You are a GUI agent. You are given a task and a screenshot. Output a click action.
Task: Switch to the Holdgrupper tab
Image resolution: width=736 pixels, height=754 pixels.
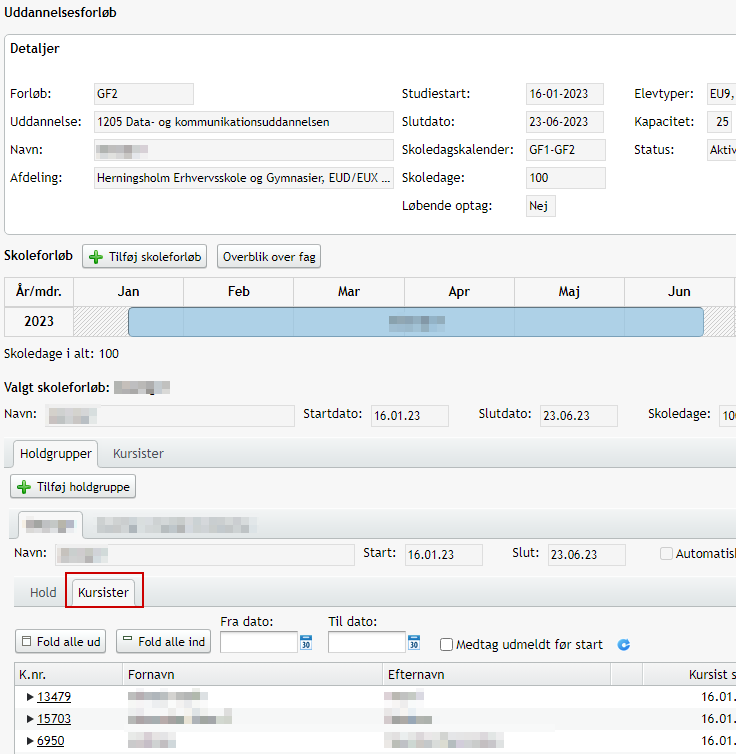pyautogui.click(x=55, y=453)
